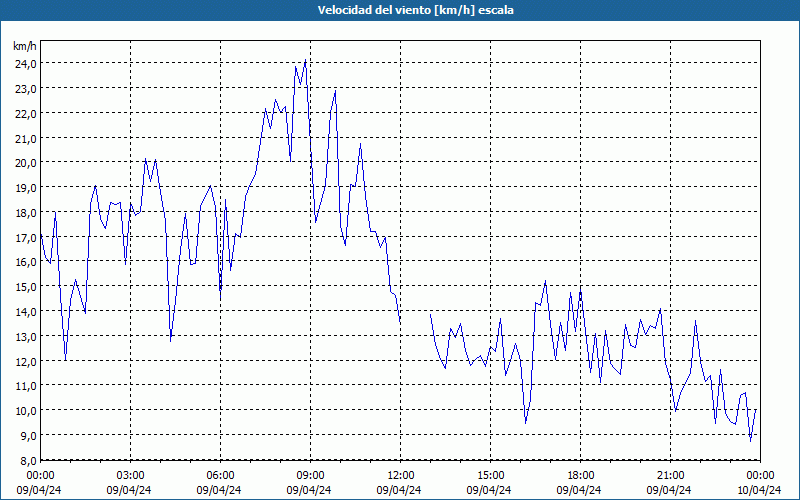Click the 23,0 y-axis value
The height and width of the screenshot is (500, 800).
pyautogui.click(x=26, y=89)
